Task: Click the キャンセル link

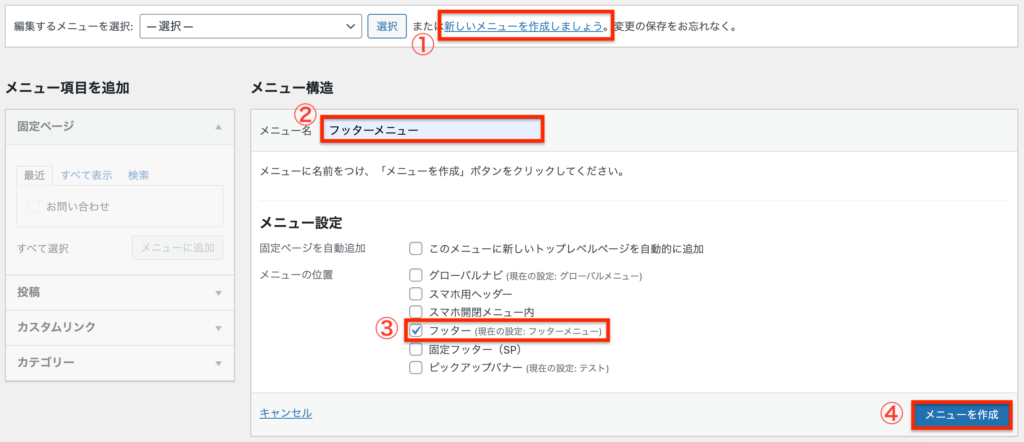Action: pyautogui.click(x=285, y=413)
